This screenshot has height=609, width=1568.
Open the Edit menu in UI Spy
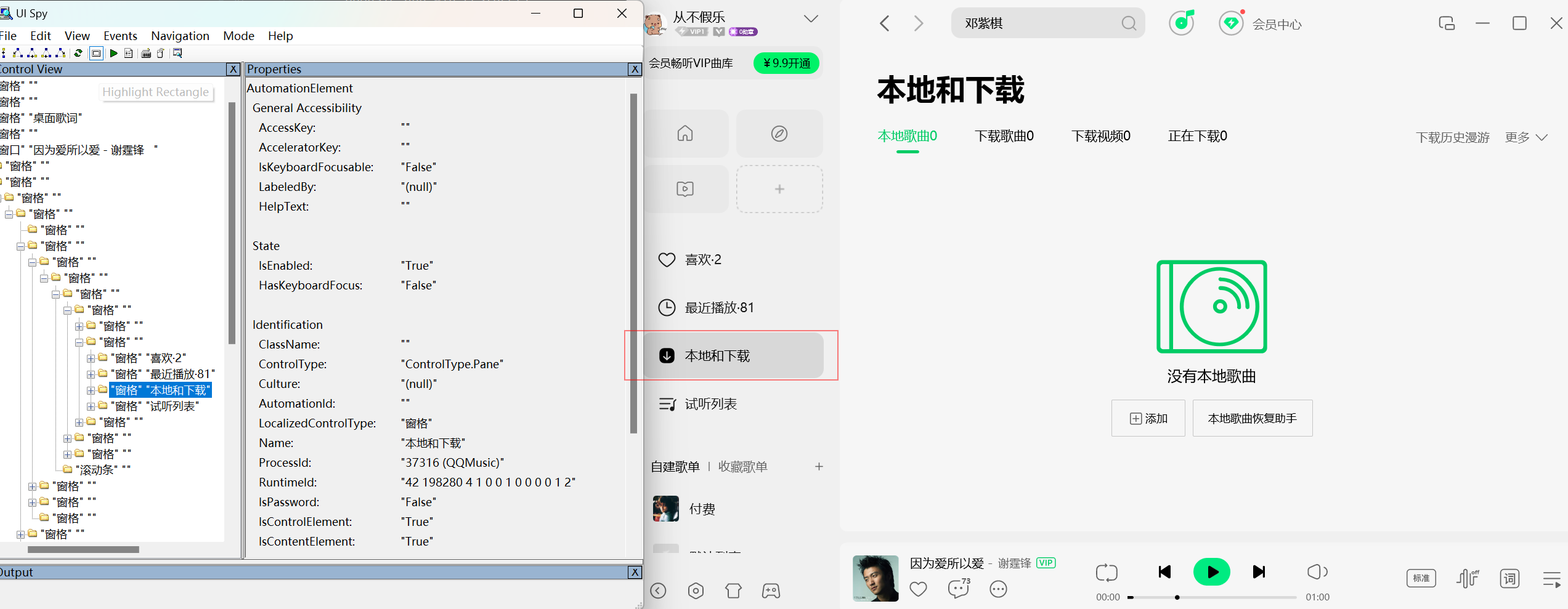(x=41, y=36)
